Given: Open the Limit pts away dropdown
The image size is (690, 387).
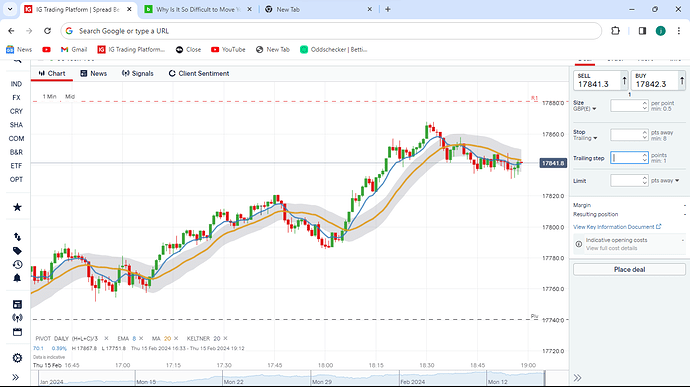Looking at the screenshot, I should 665,181.
